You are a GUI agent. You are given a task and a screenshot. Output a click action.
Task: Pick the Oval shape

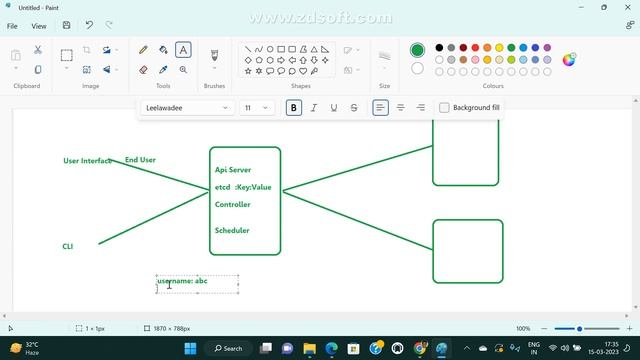tap(270, 49)
